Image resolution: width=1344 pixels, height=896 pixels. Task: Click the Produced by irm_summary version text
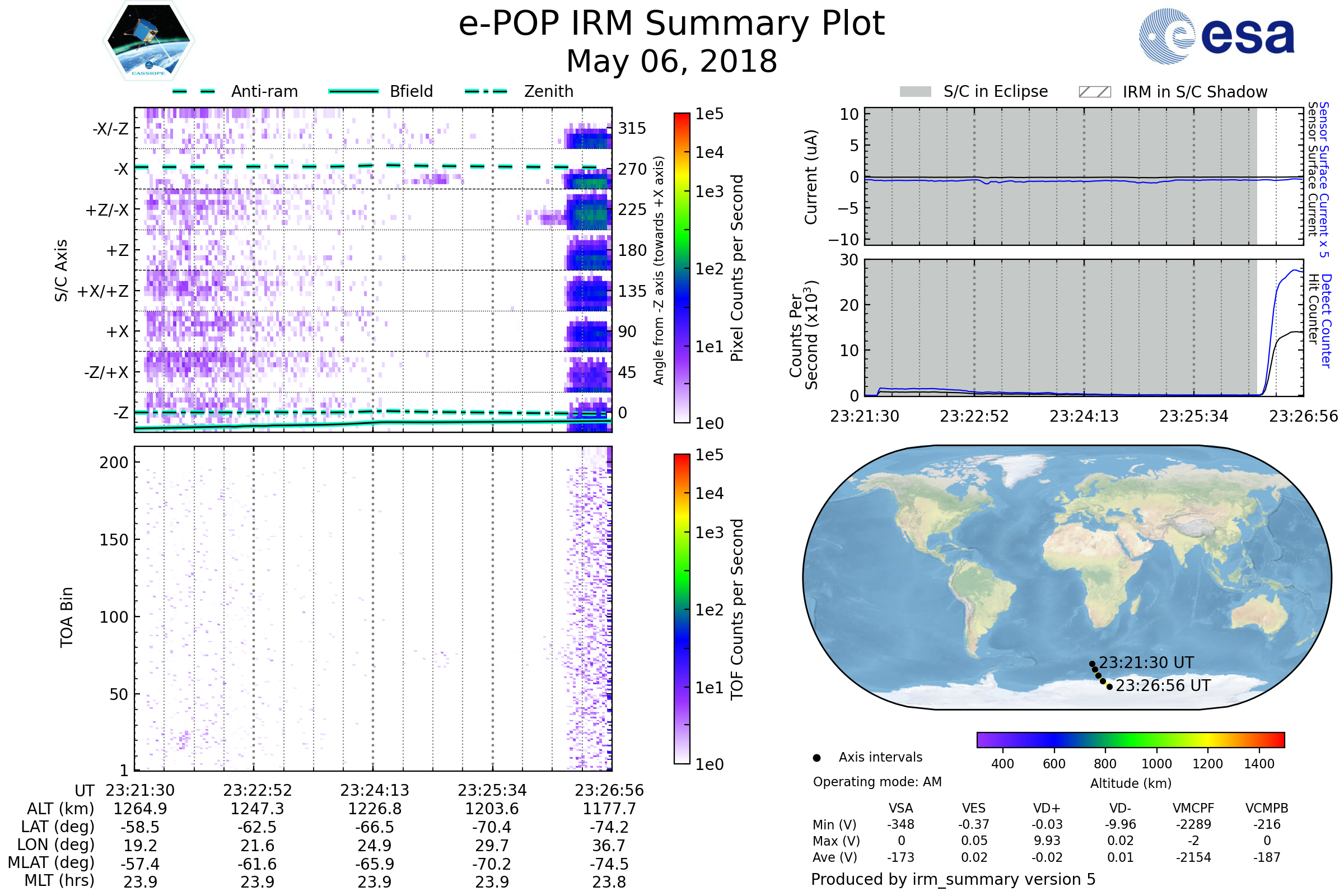click(953, 879)
